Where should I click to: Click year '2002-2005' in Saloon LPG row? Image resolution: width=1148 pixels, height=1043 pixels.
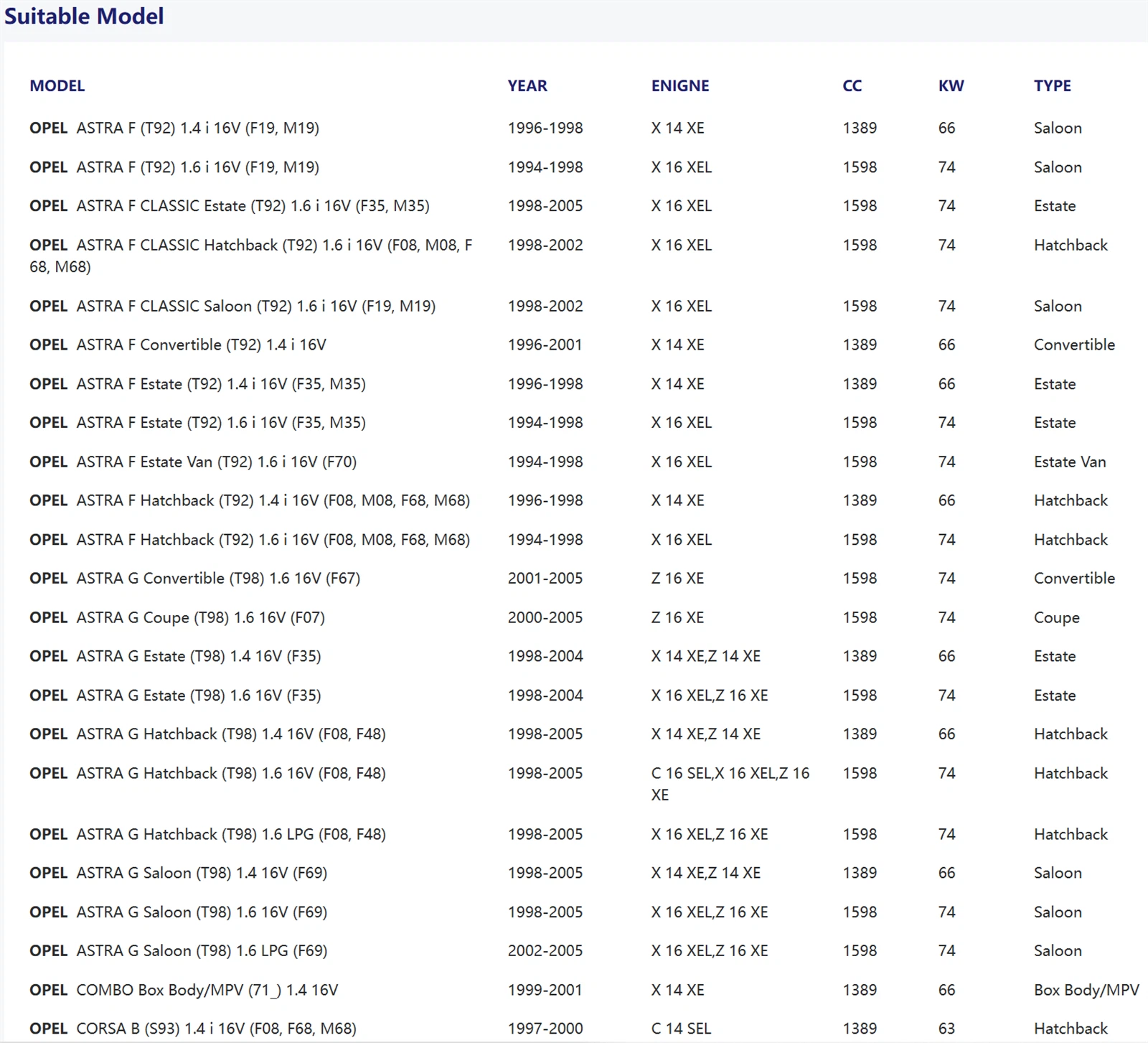545,951
